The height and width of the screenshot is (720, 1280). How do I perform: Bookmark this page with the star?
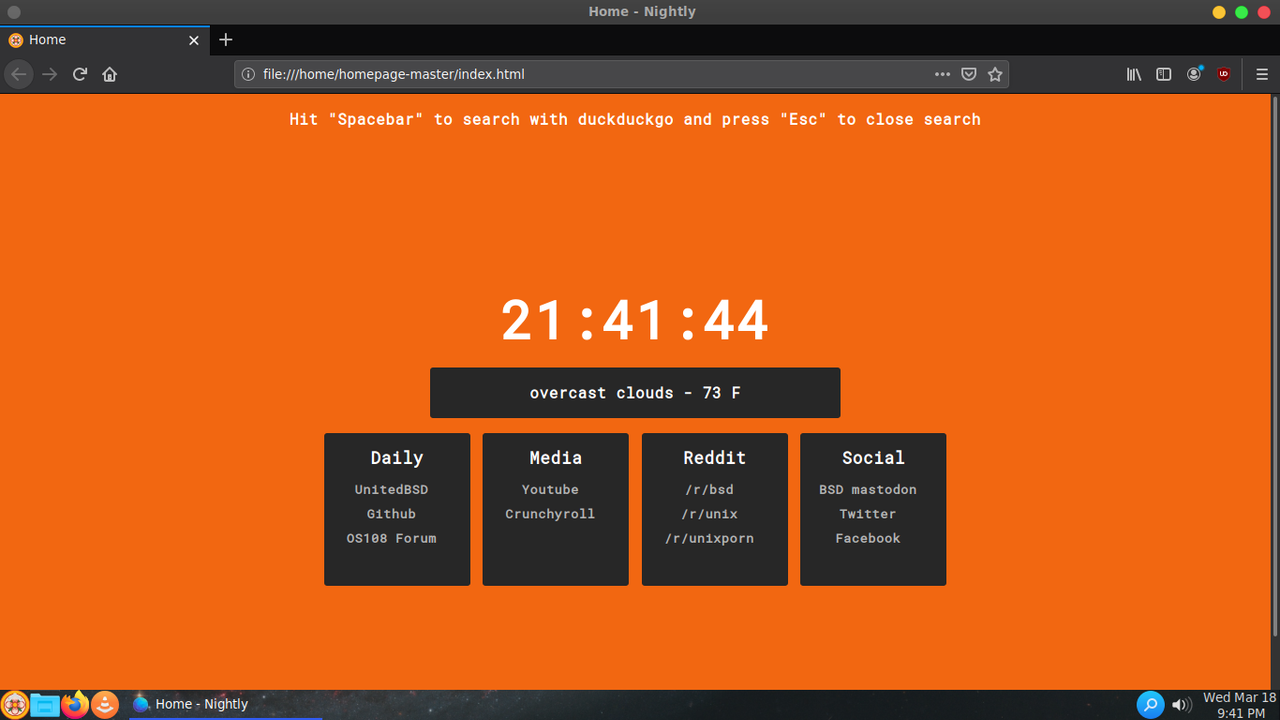pos(995,74)
